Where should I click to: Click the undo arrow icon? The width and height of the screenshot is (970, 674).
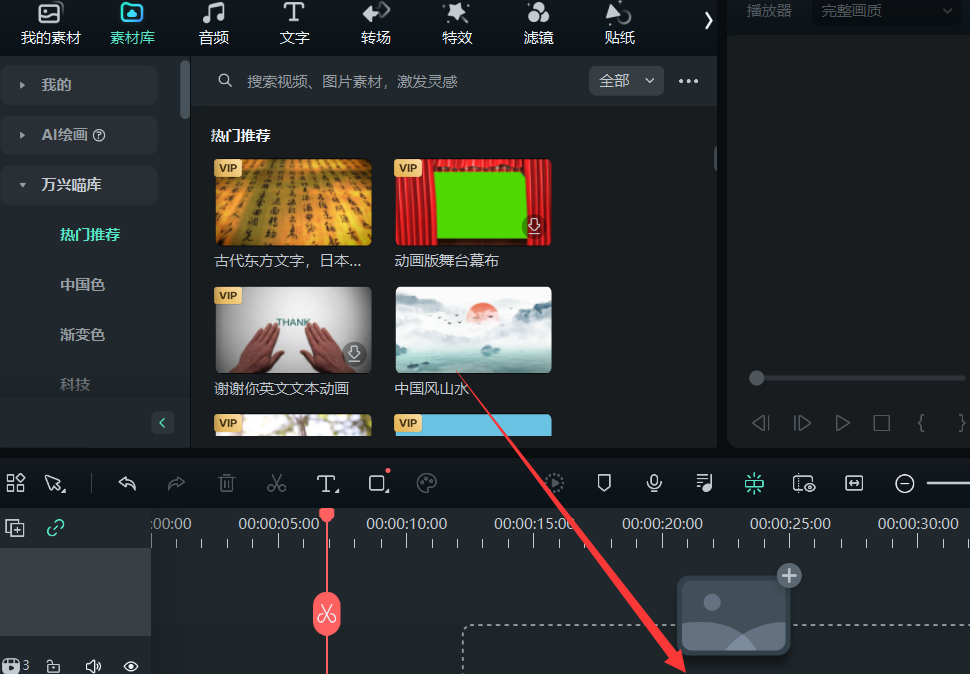[x=127, y=483]
